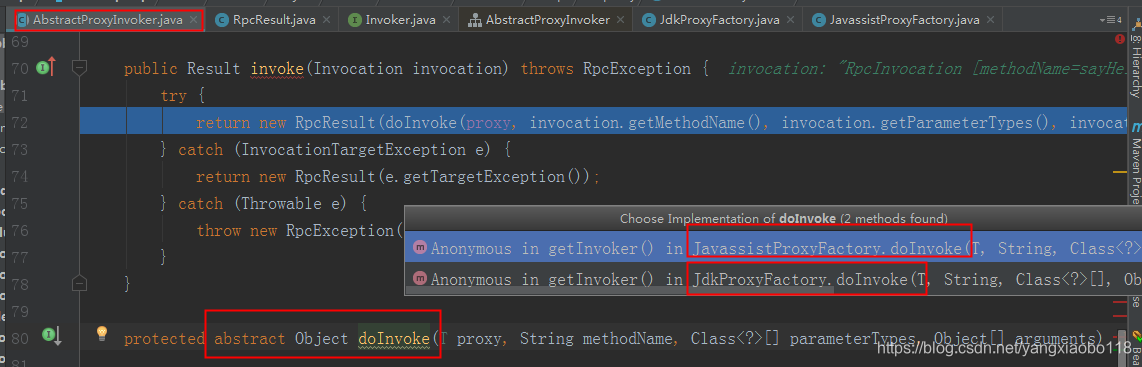Screen dimensions: 1142x367
Task: Click the red error indicator atop the scrollbar
Action: pyautogui.click(x=1119, y=39)
